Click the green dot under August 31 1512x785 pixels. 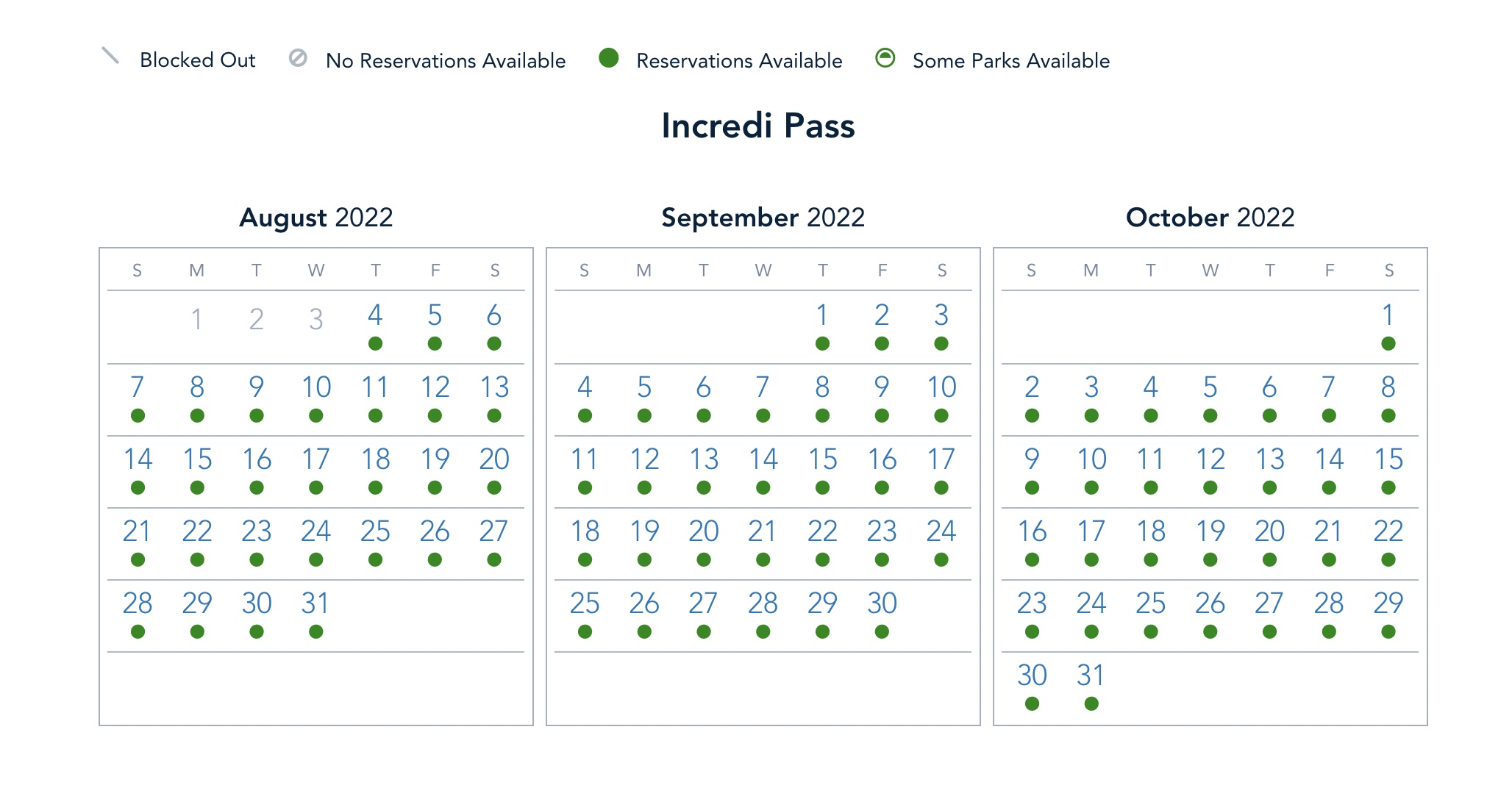click(315, 631)
